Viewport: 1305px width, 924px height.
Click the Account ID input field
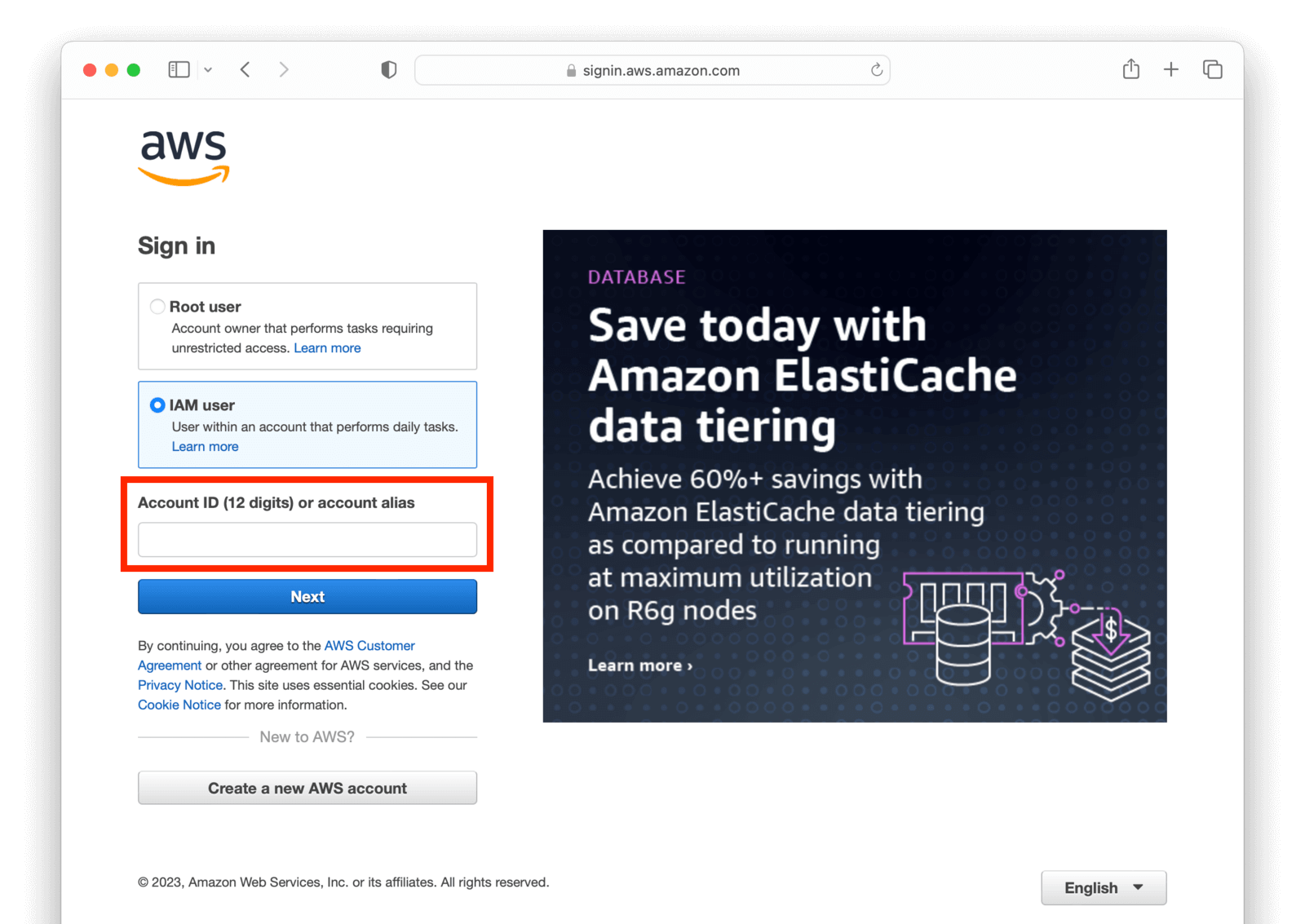(307, 539)
